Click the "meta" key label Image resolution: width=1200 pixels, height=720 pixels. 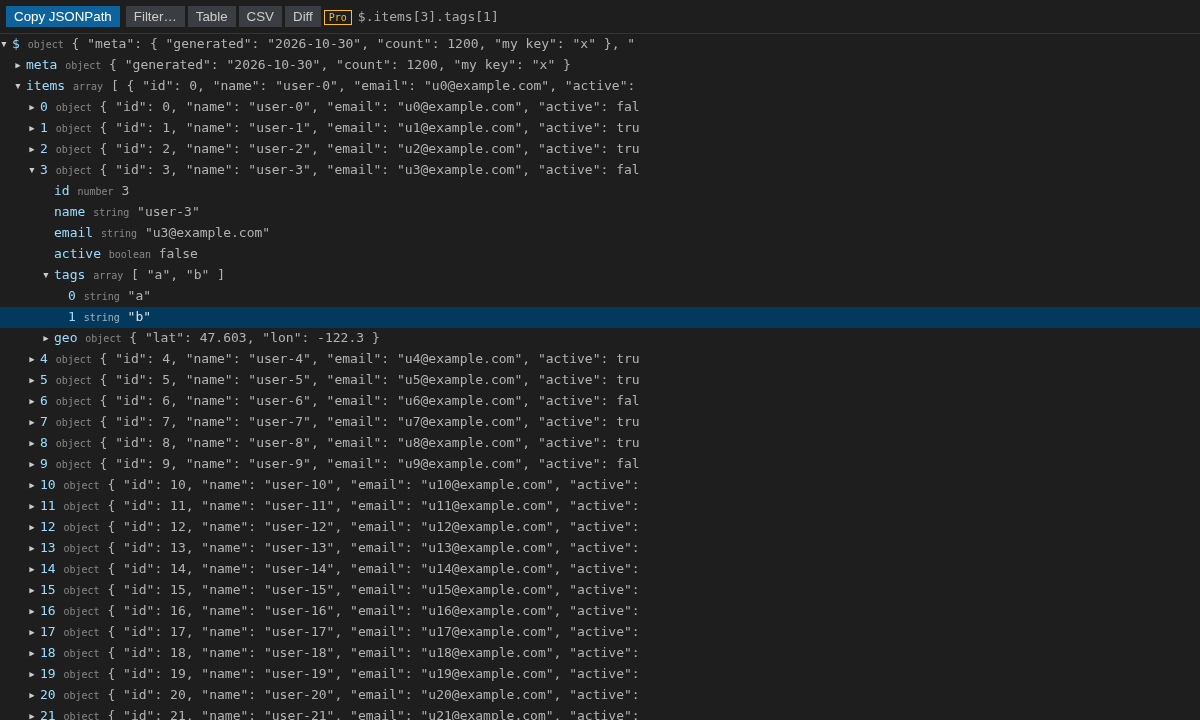(41, 65)
